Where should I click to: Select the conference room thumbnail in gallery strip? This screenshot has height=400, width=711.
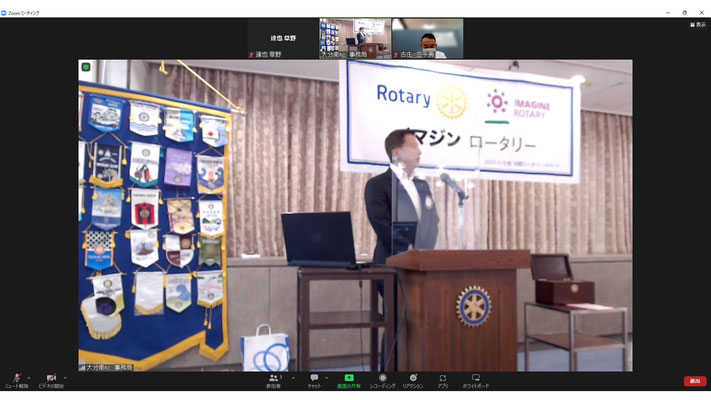355,39
